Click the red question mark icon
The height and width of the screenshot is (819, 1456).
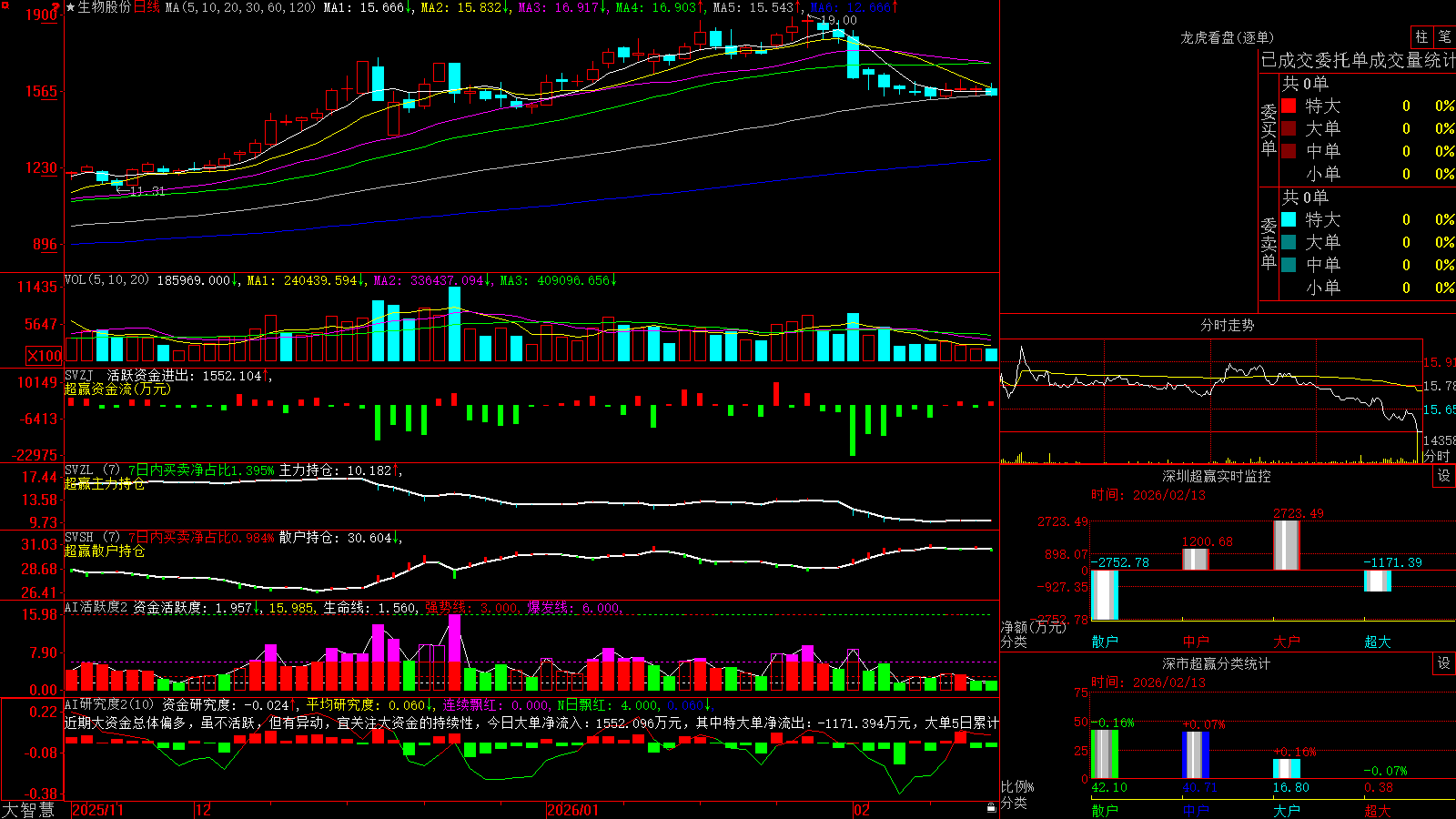(x=56, y=5)
